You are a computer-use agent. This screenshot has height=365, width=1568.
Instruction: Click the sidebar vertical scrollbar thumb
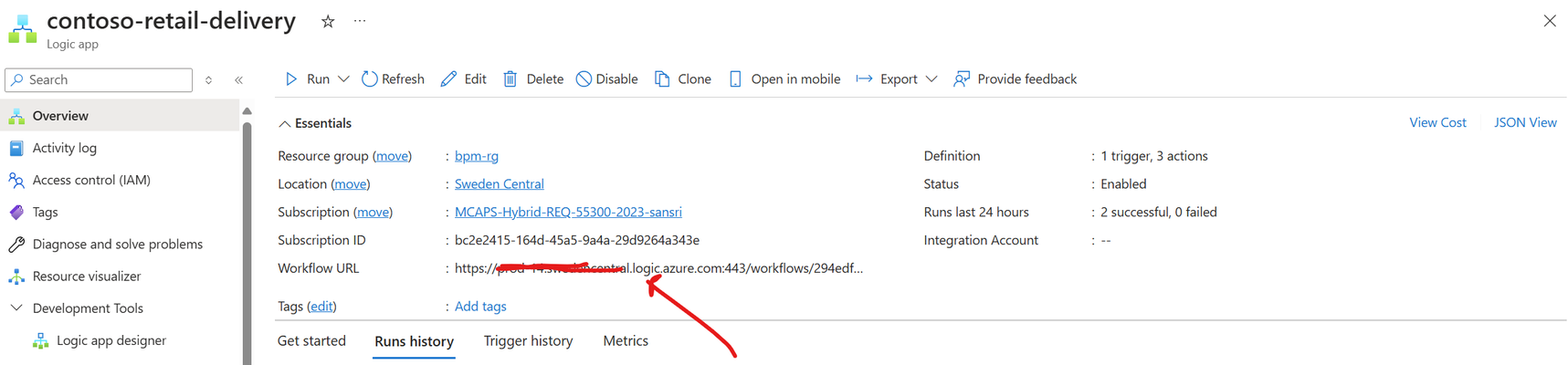coord(247,242)
